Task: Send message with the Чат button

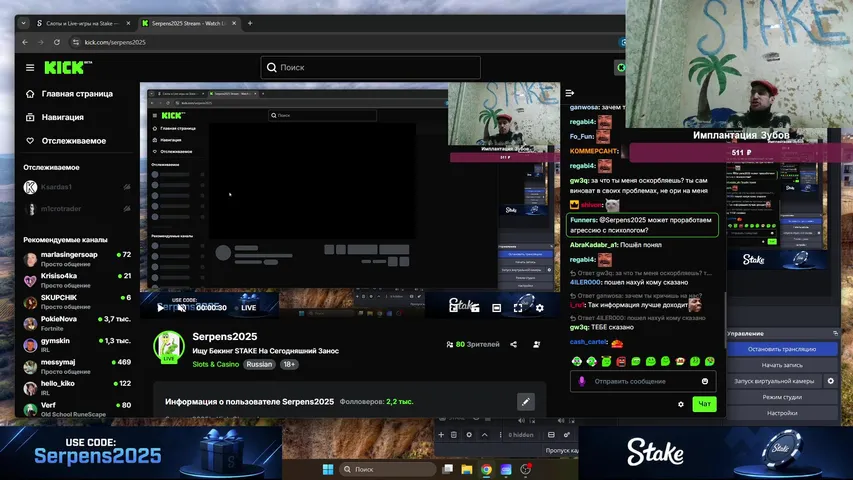Action: click(704, 404)
